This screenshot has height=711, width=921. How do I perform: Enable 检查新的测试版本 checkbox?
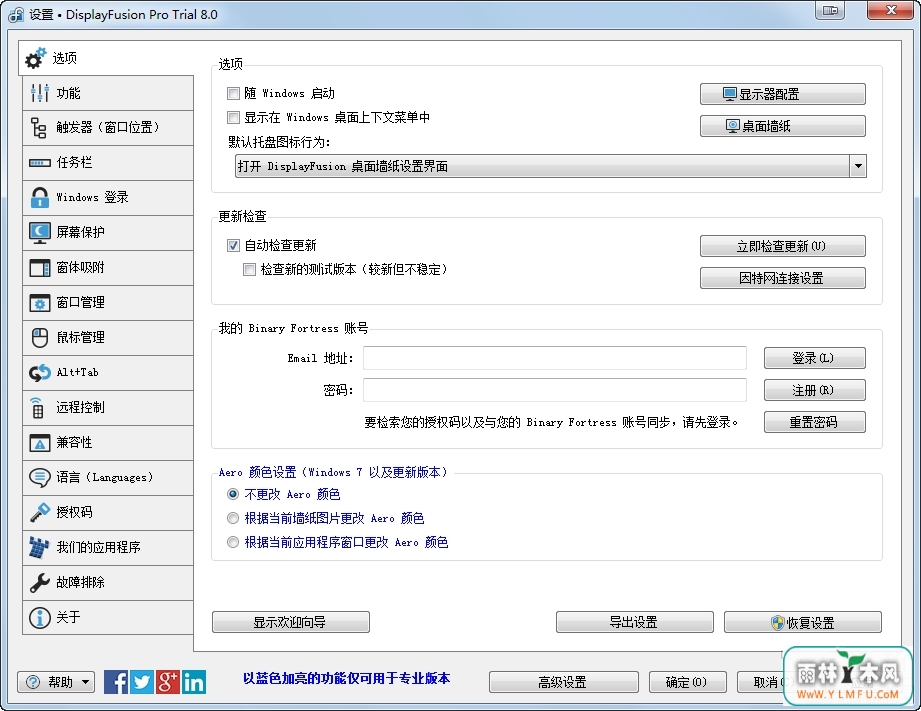coord(250,269)
